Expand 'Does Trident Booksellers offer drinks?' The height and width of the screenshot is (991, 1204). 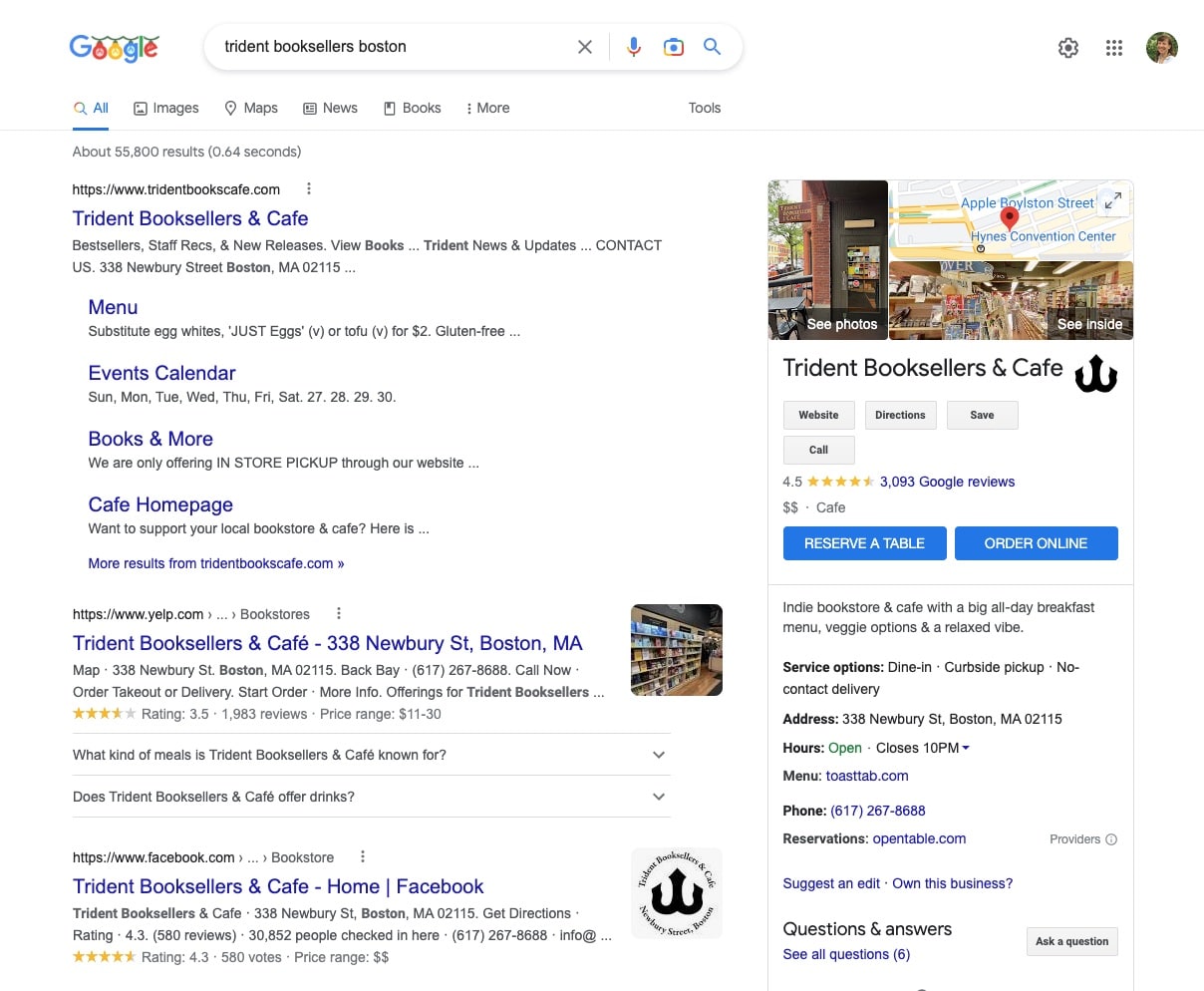pos(658,797)
